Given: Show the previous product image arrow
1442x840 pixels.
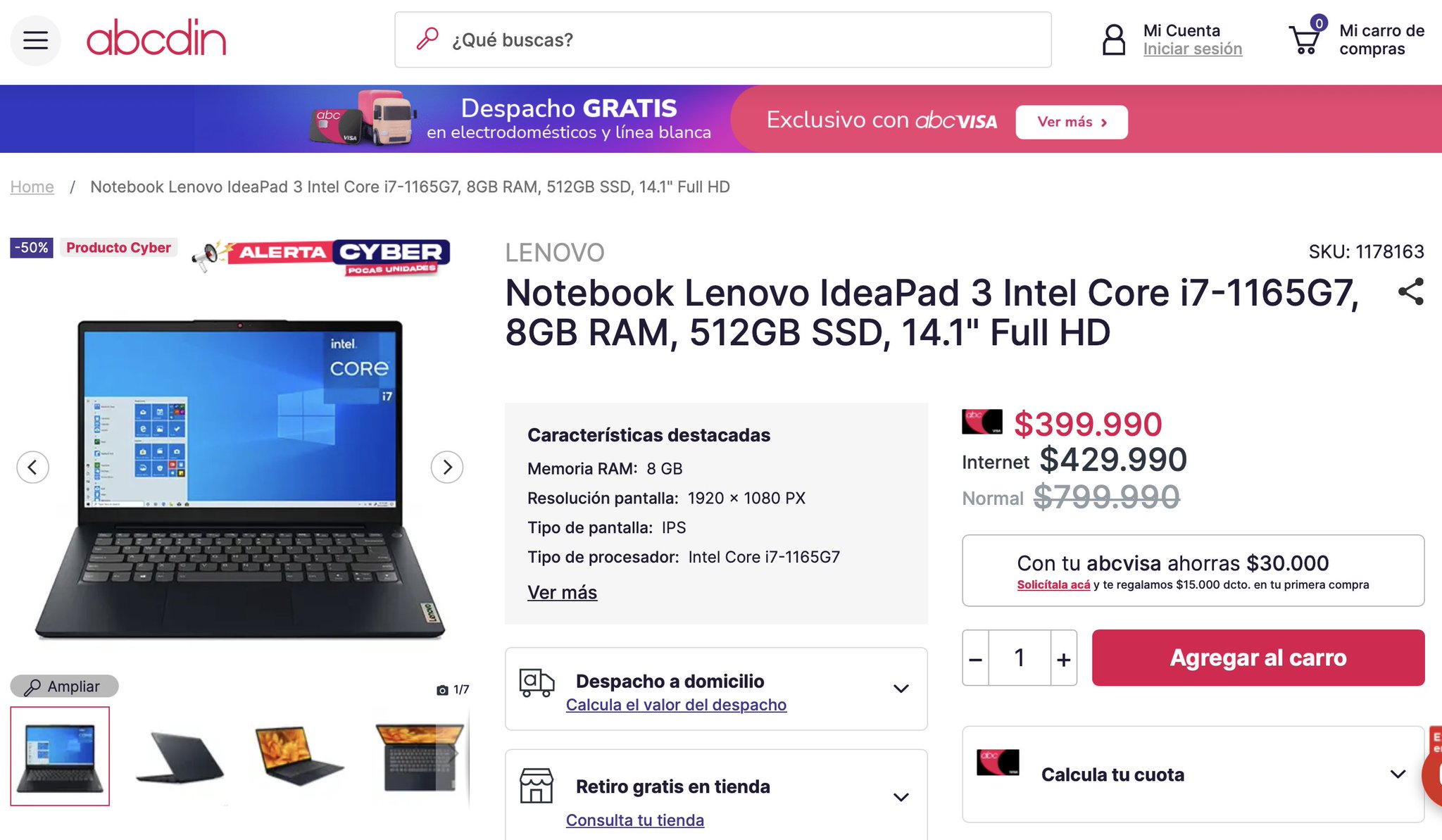Looking at the screenshot, I should tap(32, 467).
